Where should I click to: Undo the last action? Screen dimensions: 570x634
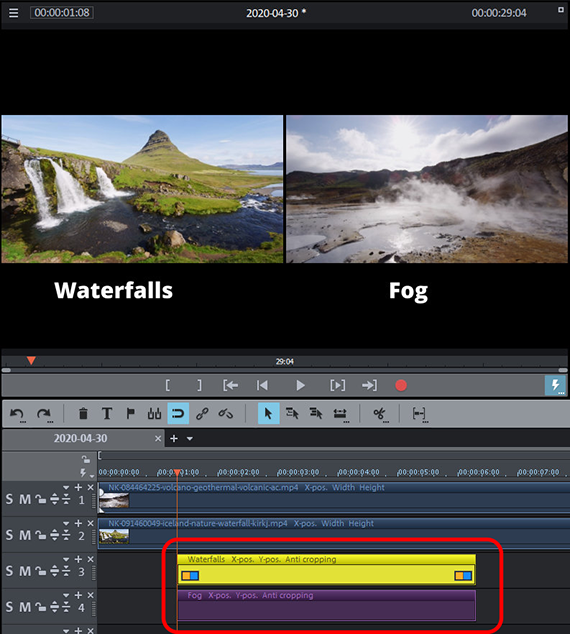(17, 414)
